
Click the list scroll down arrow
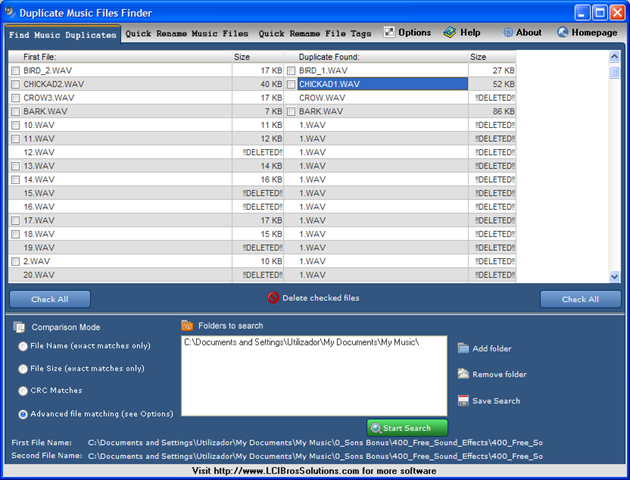(614, 276)
